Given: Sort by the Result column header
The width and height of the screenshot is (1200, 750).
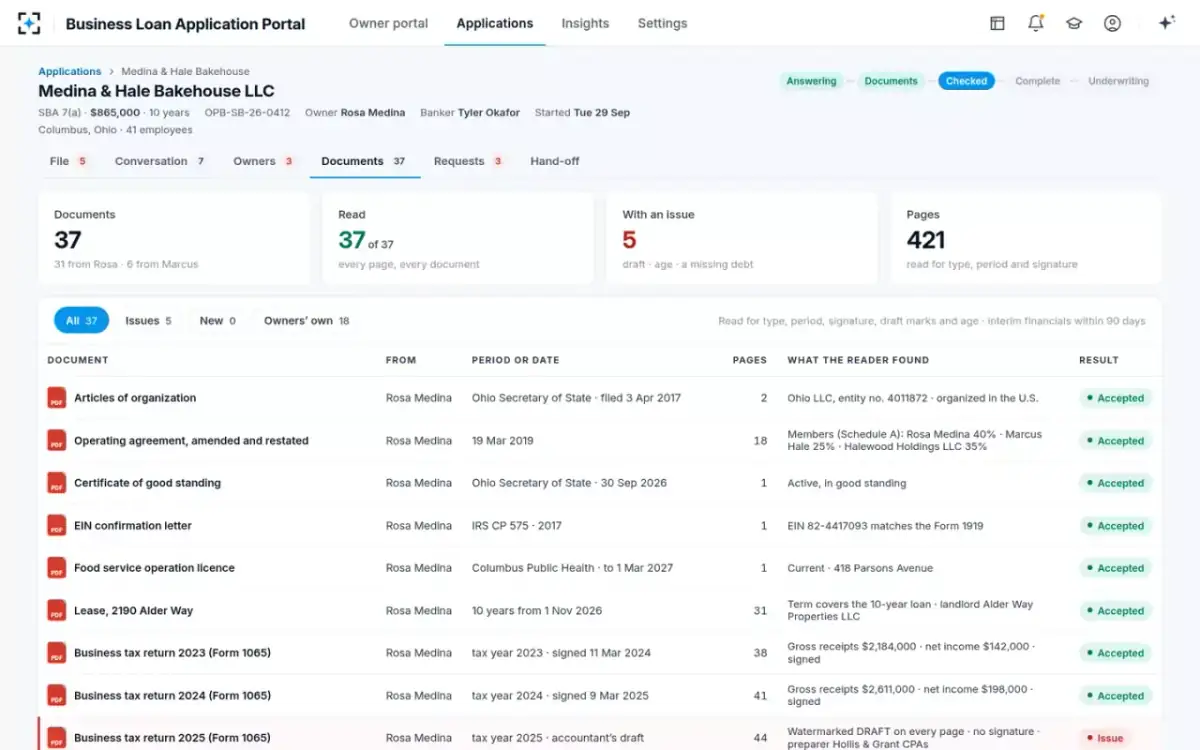Looking at the screenshot, I should 1099,360.
